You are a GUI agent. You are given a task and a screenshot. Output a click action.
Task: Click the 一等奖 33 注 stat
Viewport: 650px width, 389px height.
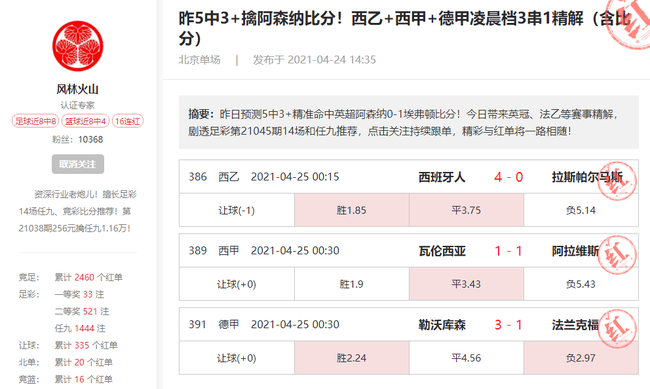[79, 294]
